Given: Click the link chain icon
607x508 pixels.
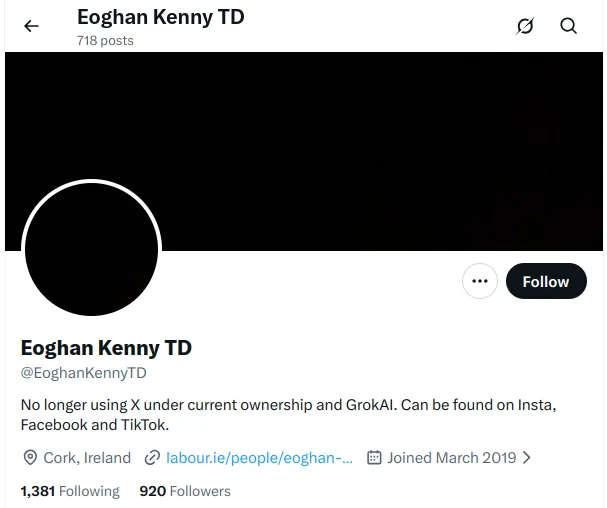Looking at the screenshot, I should [153, 458].
